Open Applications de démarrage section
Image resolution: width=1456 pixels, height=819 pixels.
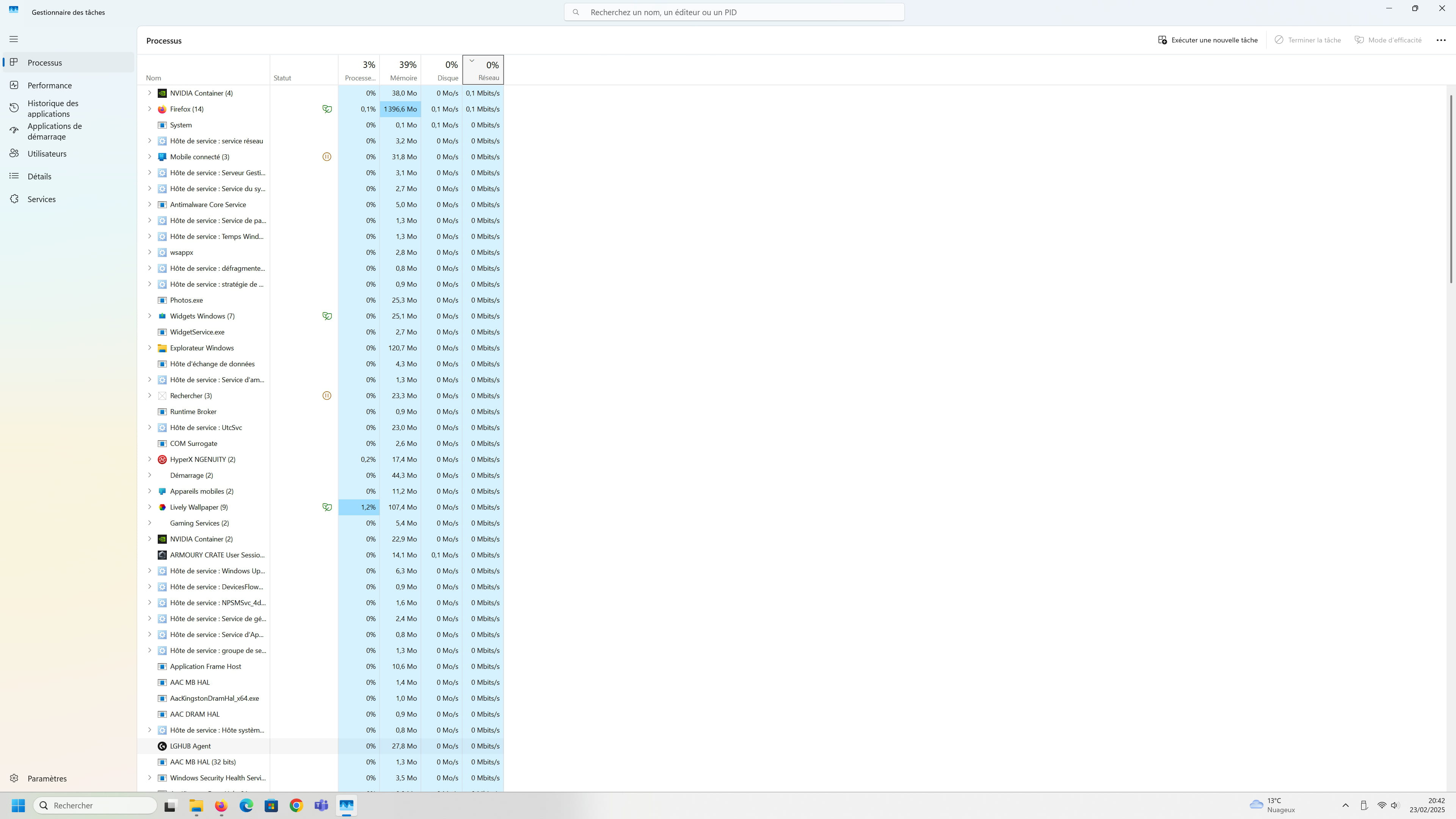point(68,131)
